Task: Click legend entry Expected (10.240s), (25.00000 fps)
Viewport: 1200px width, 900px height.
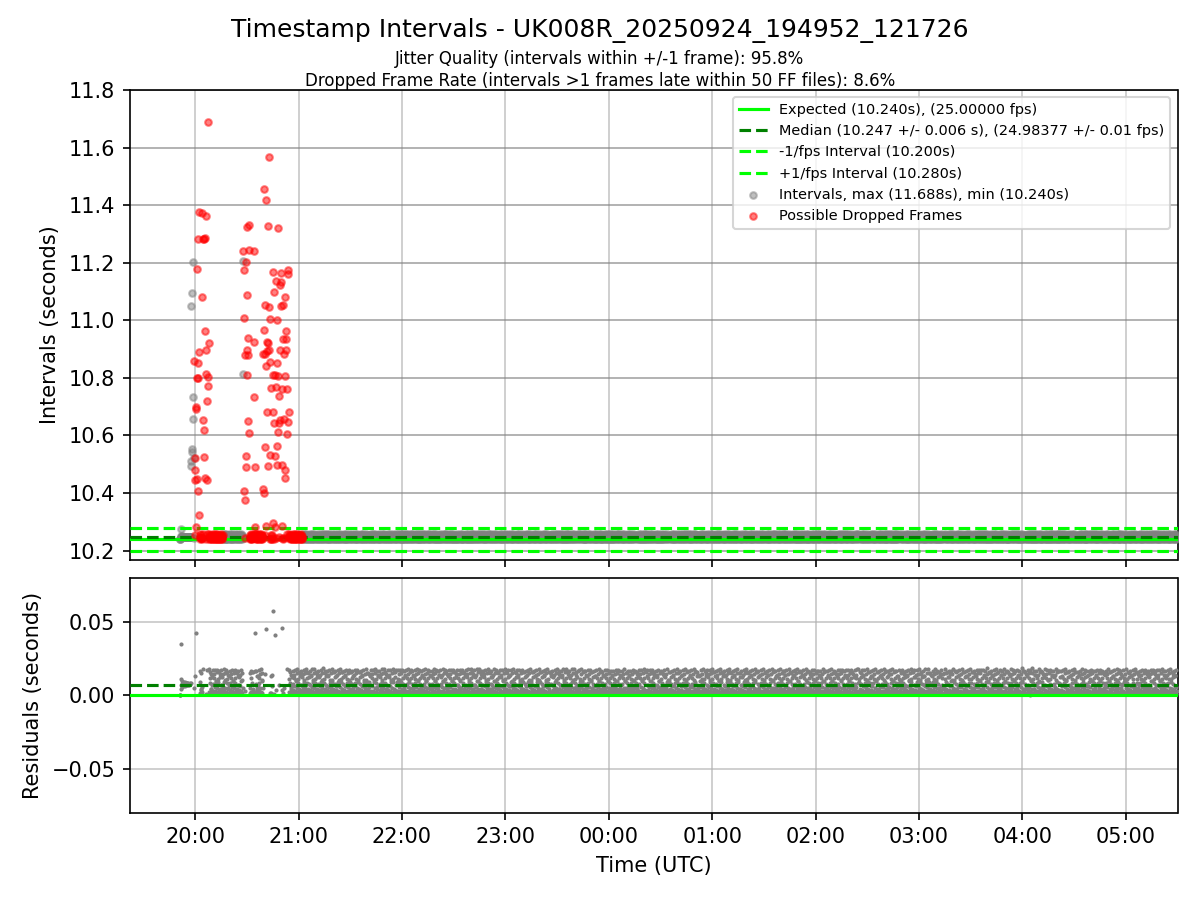Action: click(x=907, y=109)
